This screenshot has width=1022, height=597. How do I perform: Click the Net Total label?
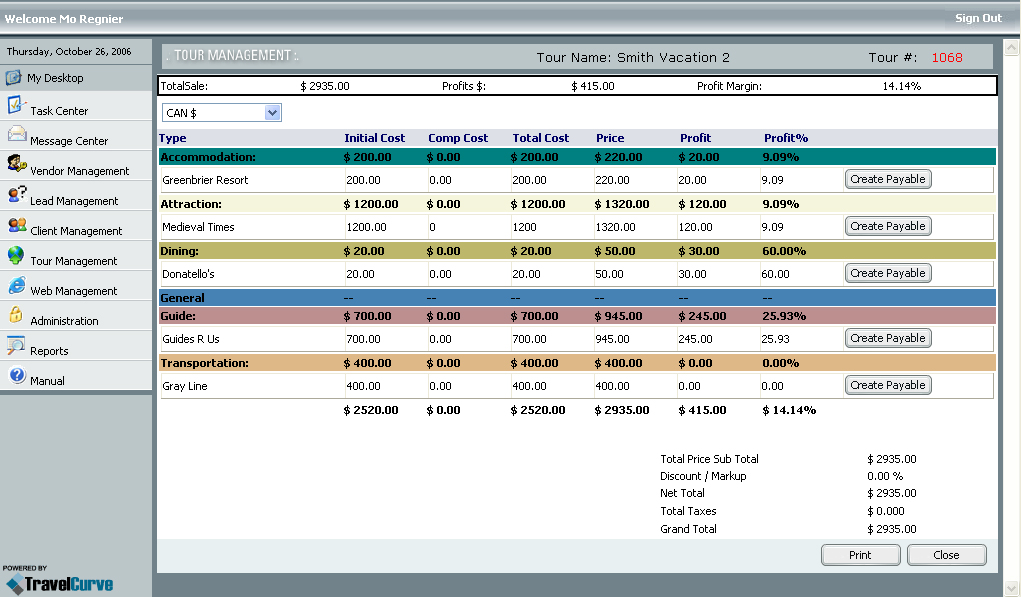(x=682, y=493)
